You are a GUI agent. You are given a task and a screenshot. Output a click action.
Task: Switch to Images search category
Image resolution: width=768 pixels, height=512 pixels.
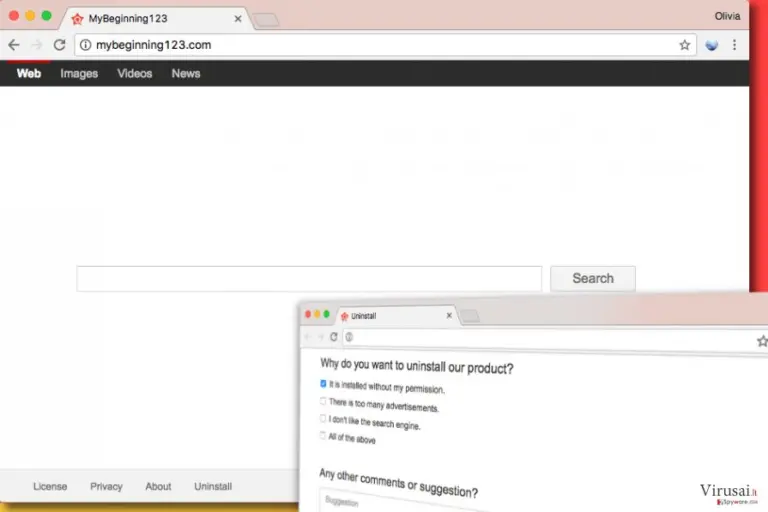[79, 73]
